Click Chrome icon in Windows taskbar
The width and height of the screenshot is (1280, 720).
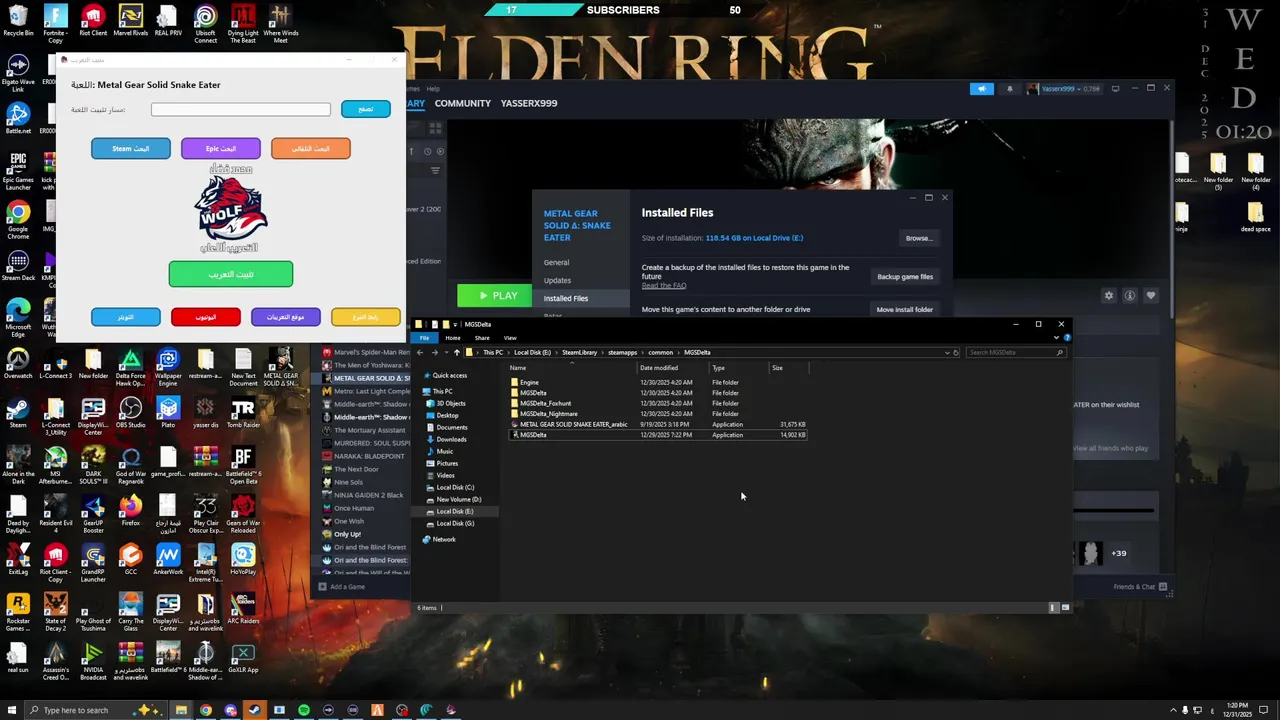[205, 710]
